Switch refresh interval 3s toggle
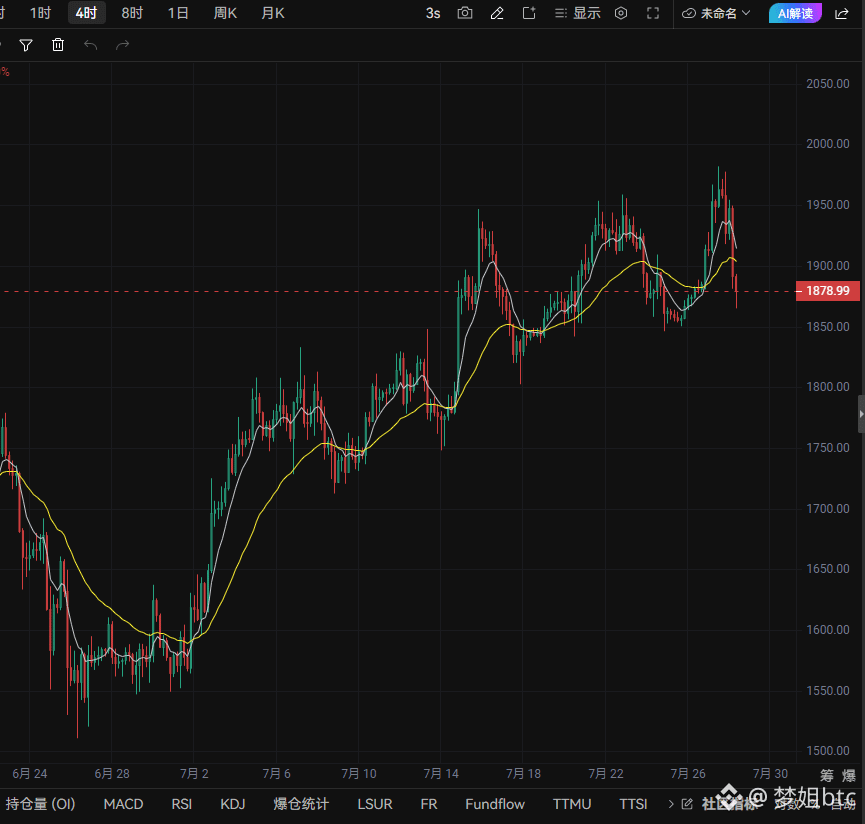The width and height of the screenshot is (865, 824). (433, 13)
